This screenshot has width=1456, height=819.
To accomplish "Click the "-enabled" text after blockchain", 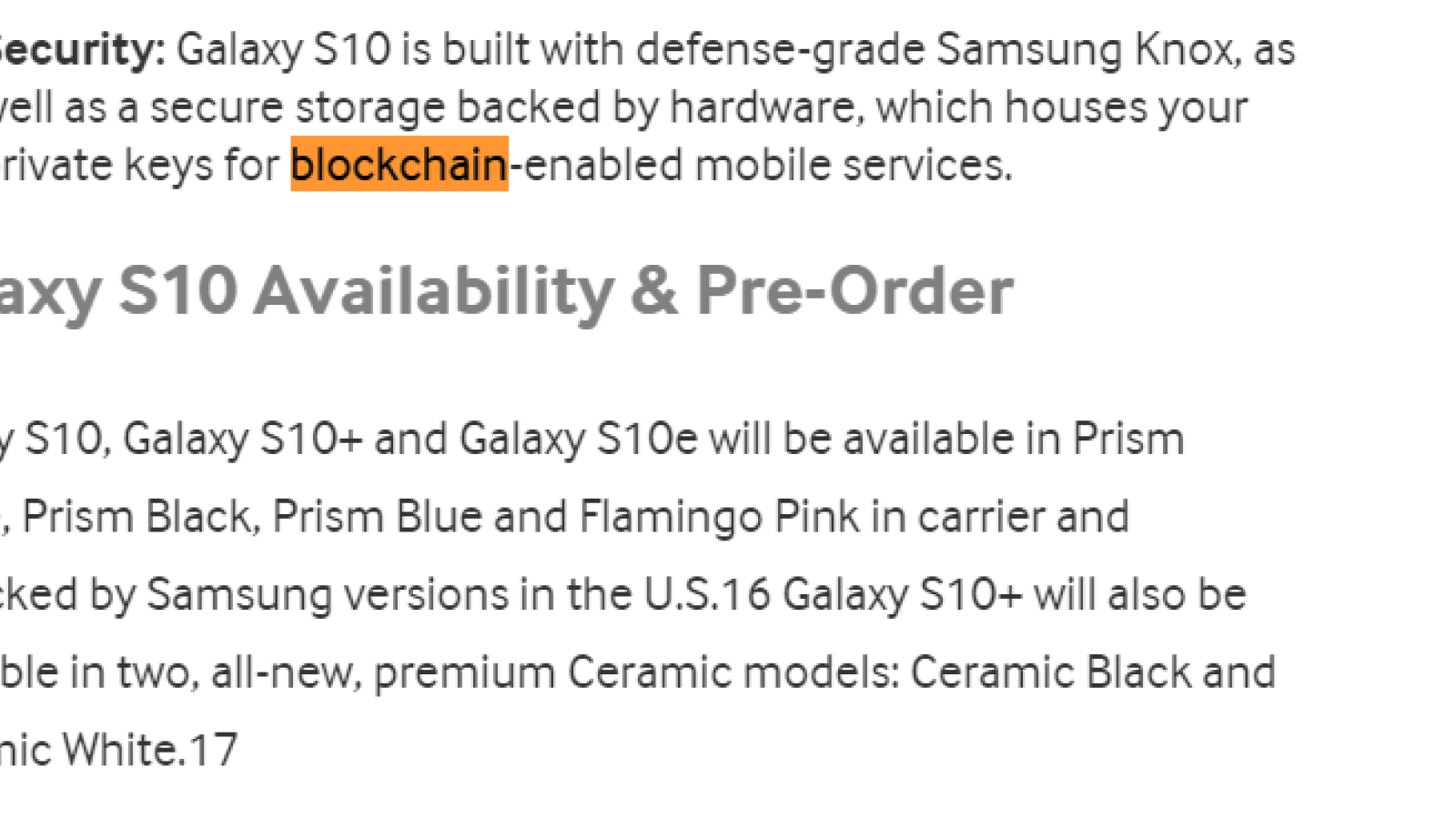I will (596, 166).
